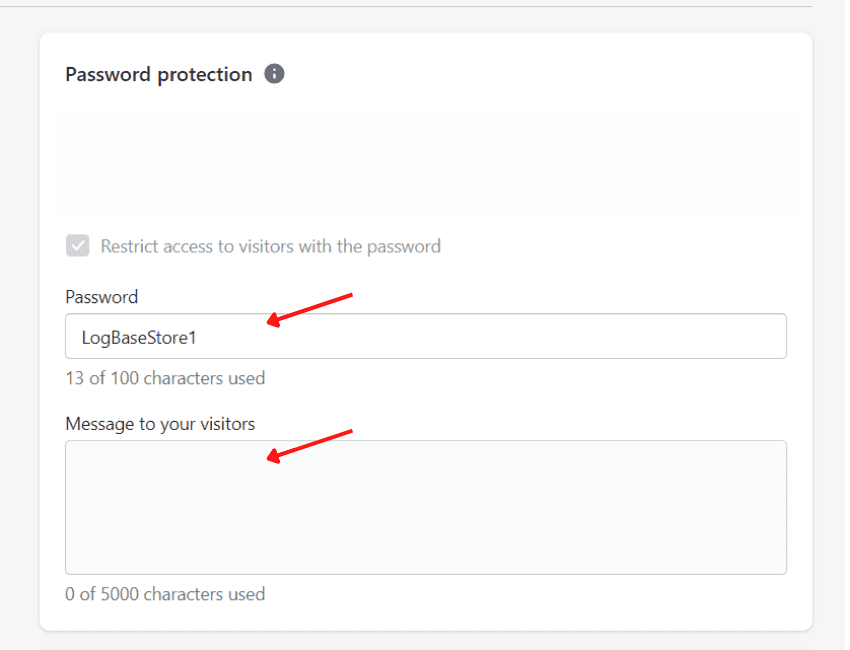Screen dimensions: 850x650
Task: Click the '0 of 5000 characters used' counter
Action: pyautogui.click(x=165, y=594)
